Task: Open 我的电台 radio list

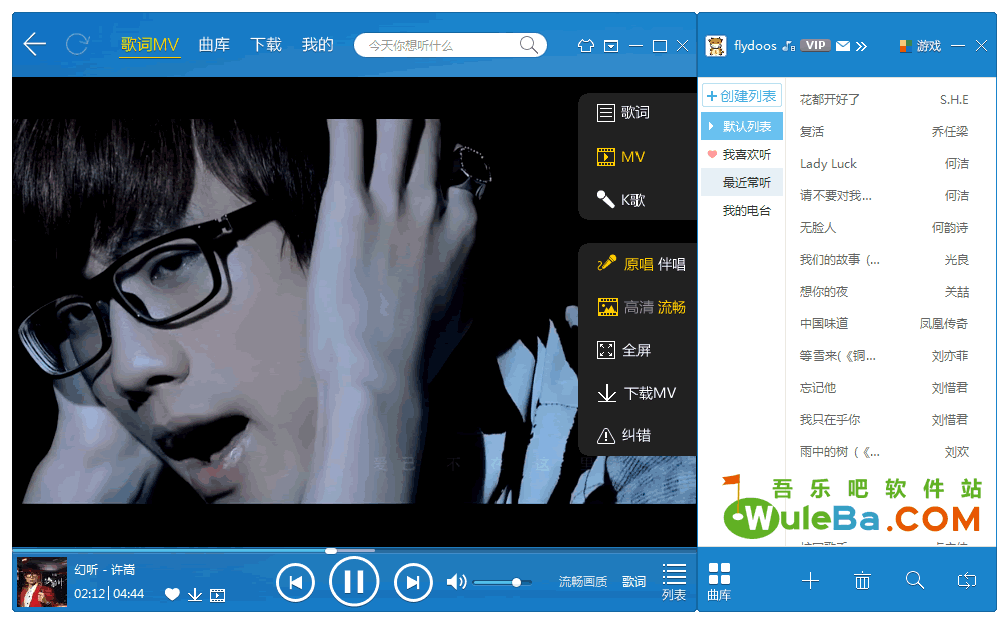Action: (x=742, y=211)
